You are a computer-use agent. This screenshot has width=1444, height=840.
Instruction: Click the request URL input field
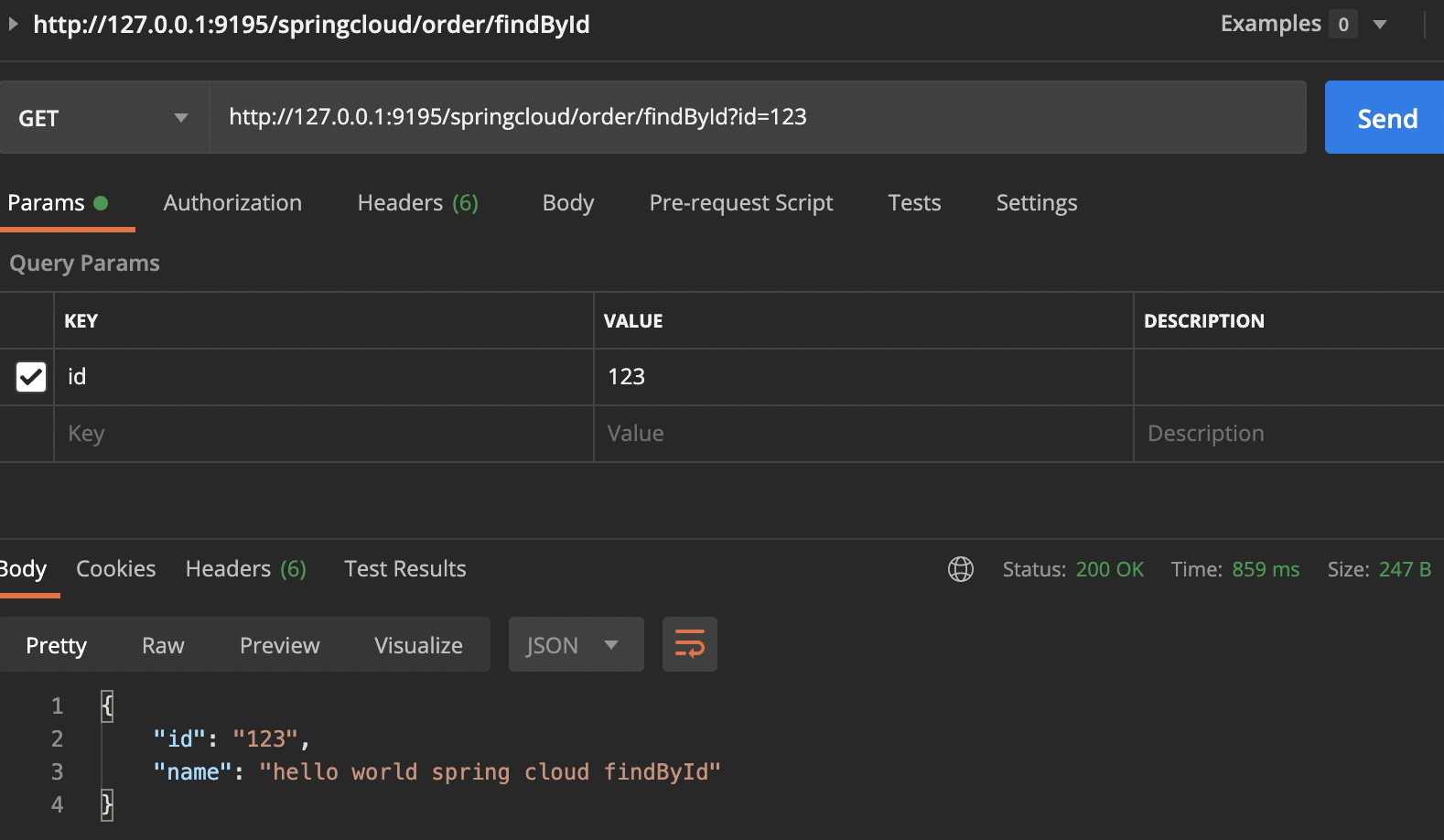758,117
